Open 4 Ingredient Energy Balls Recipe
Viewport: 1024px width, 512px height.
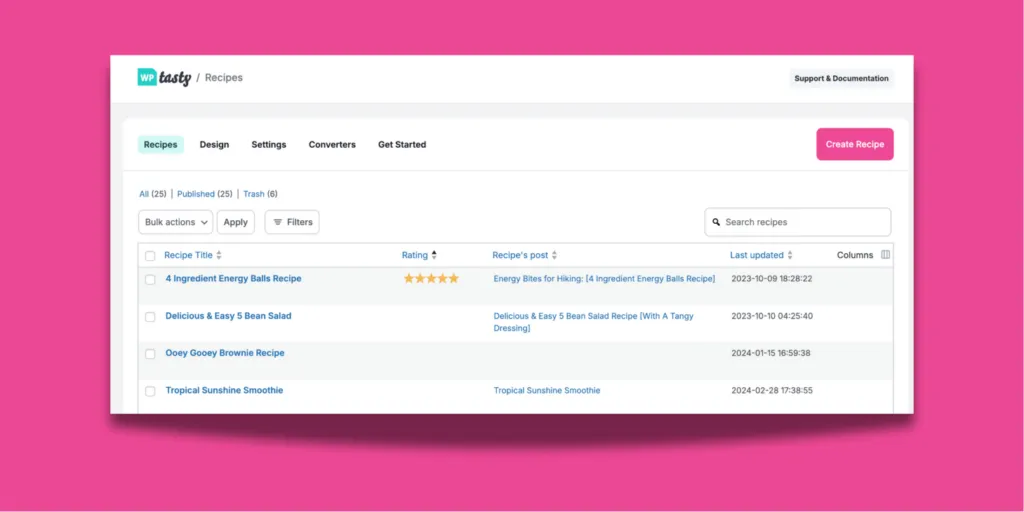click(x=233, y=279)
